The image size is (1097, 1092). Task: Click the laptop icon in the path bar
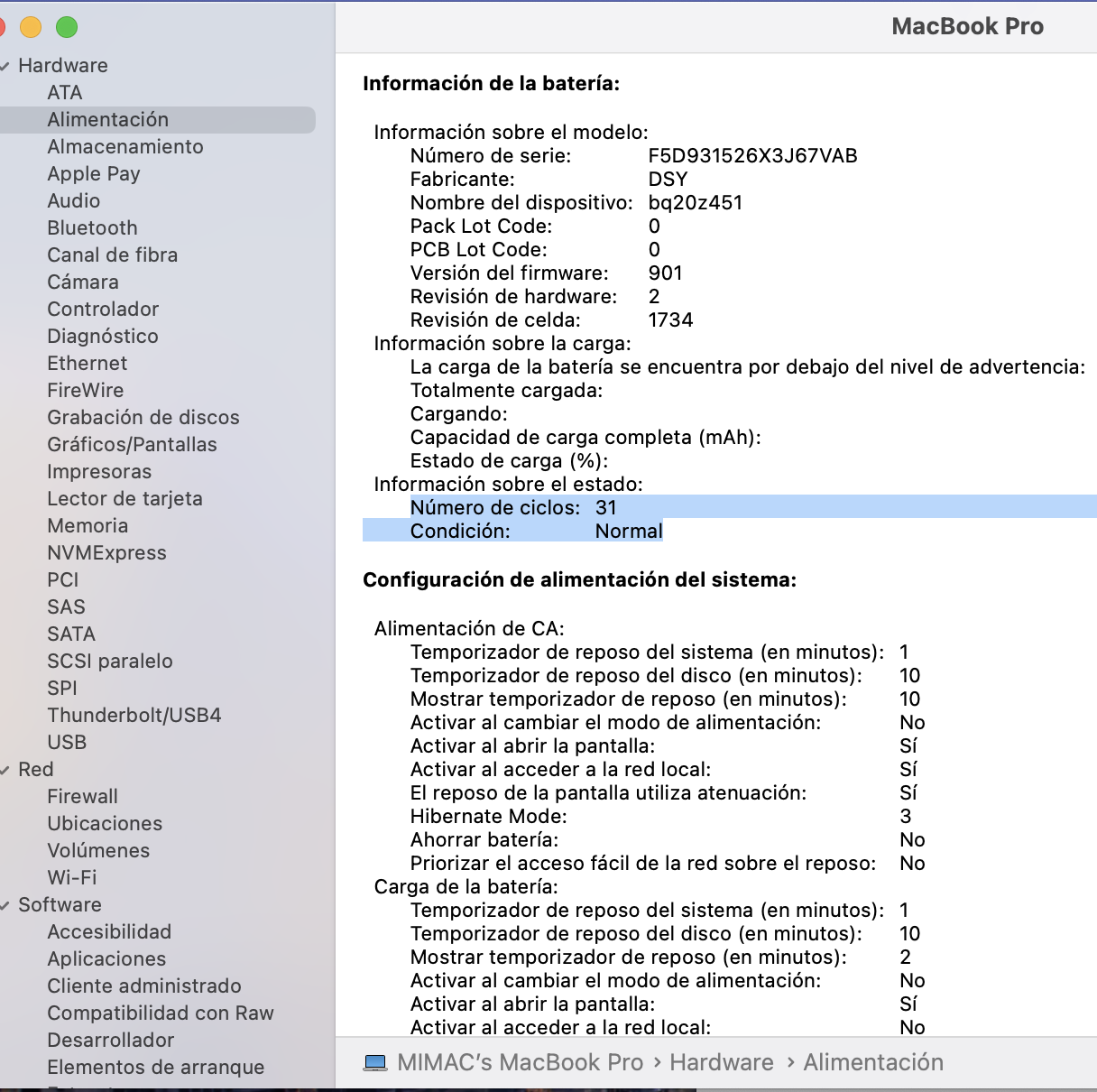375,1063
